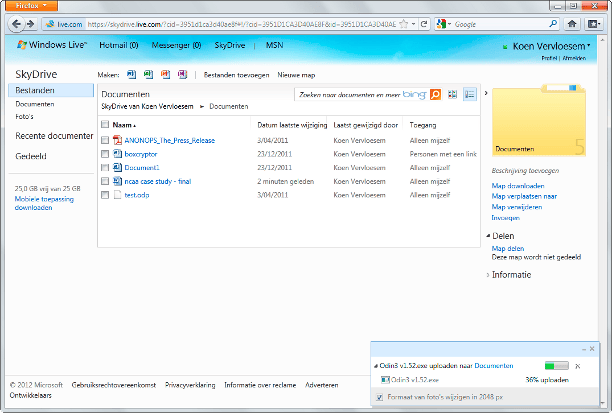Tick the select-all checkbox beside Naam
Screen dimensions: 612x413
105,124
